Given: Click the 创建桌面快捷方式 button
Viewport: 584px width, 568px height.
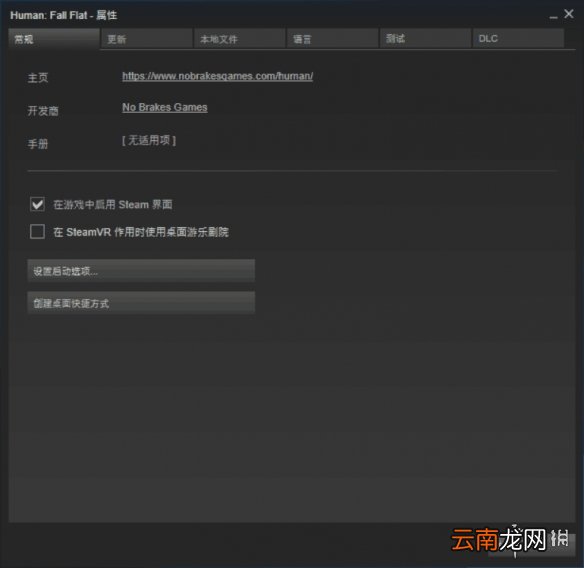Looking at the screenshot, I should click(x=141, y=303).
